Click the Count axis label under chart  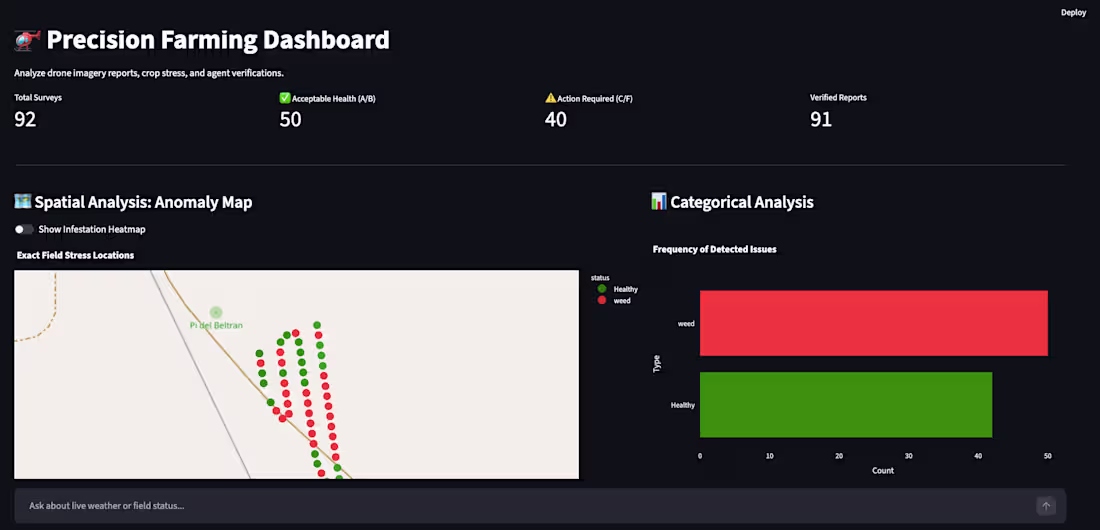click(883, 470)
